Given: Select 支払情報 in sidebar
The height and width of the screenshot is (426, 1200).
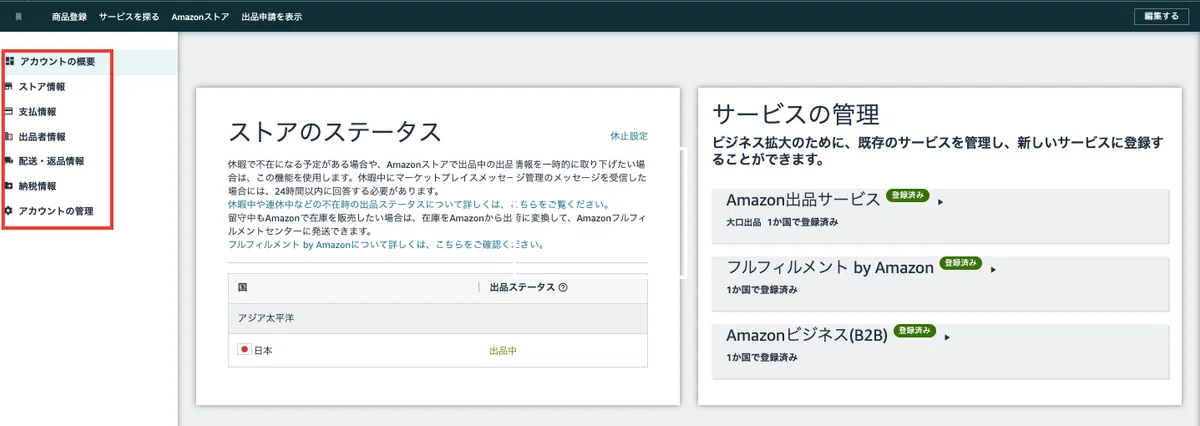Looking at the screenshot, I should pos(37,112).
